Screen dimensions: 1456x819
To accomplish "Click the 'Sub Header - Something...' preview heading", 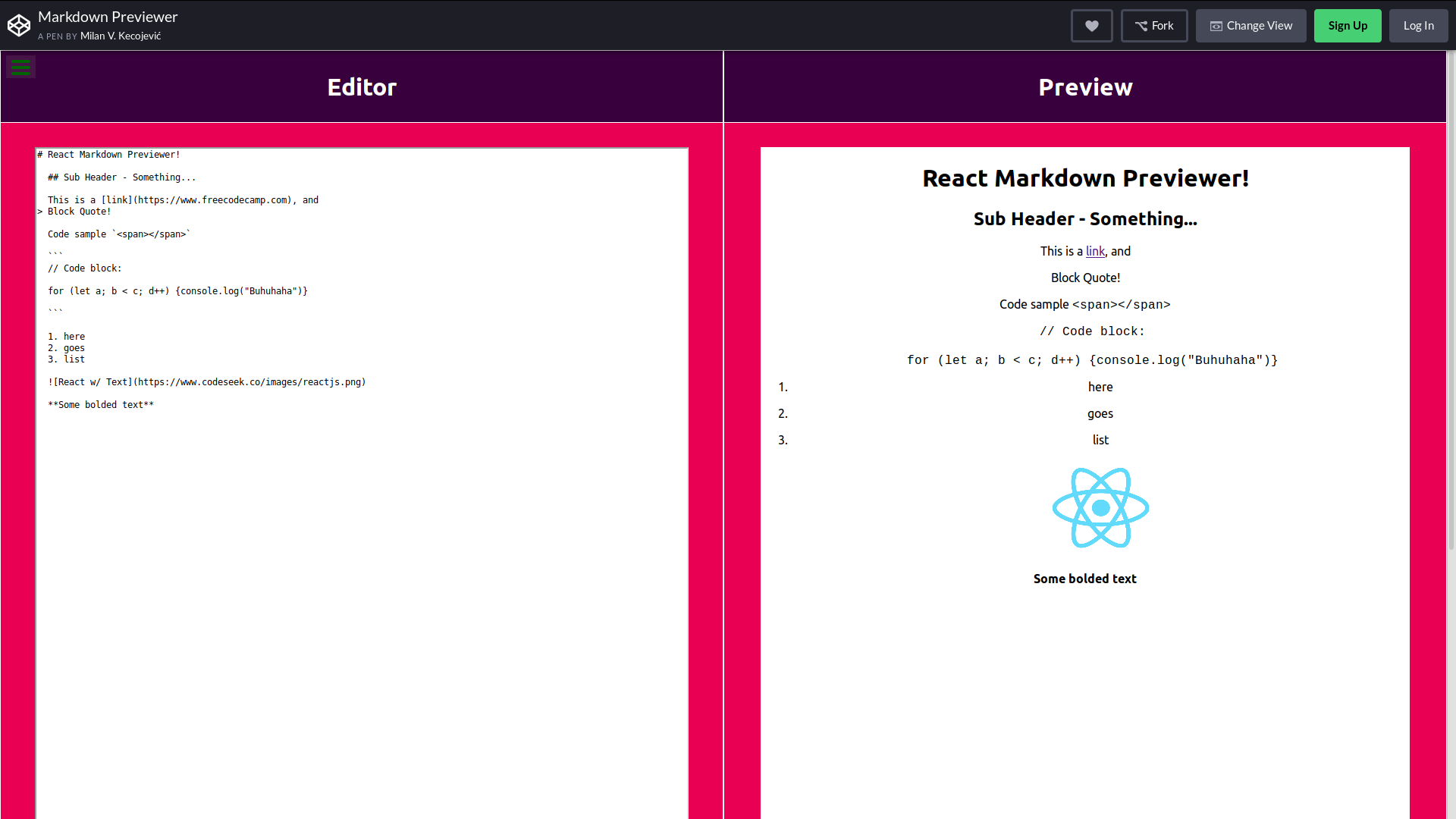I will (x=1085, y=219).
